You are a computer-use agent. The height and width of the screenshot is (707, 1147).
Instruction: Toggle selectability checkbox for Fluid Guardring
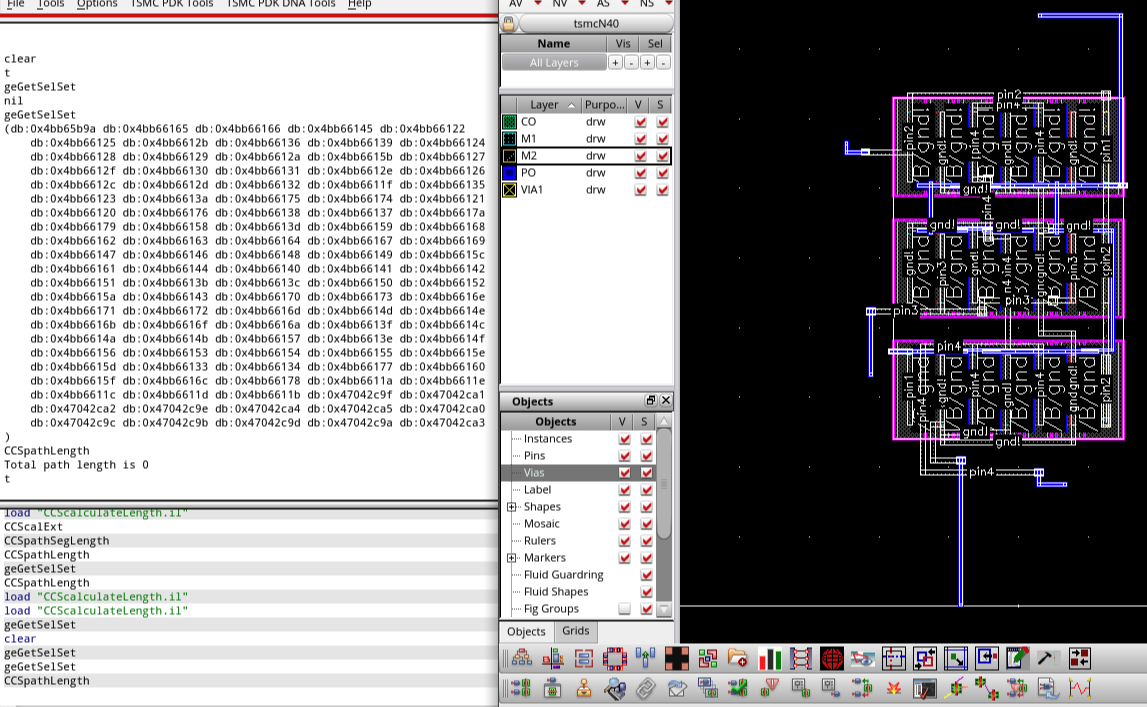coord(646,575)
